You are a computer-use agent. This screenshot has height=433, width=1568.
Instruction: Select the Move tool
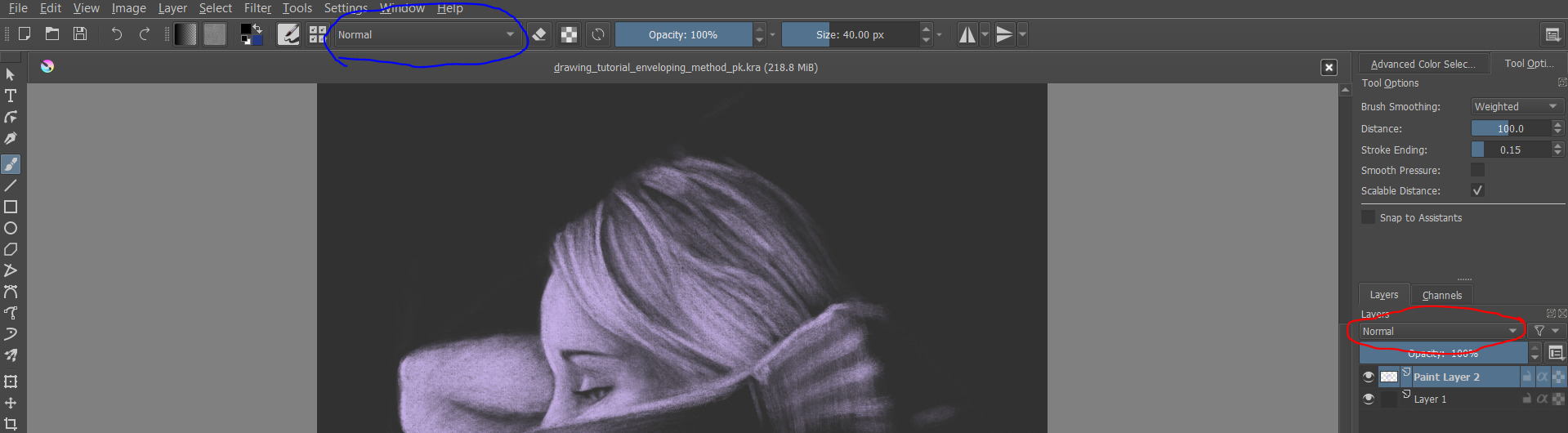click(x=11, y=403)
